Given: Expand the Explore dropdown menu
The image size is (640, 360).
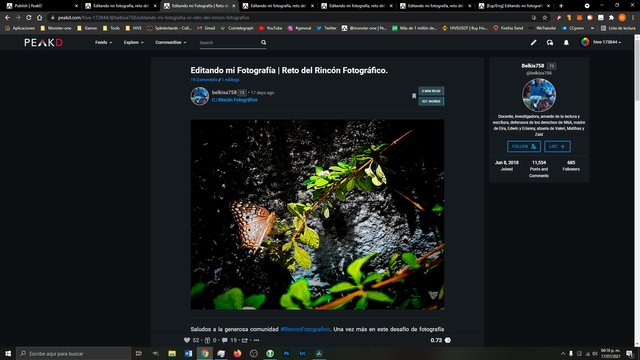Looking at the screenshot, I should pyautogui.click(x=133, y=42).
